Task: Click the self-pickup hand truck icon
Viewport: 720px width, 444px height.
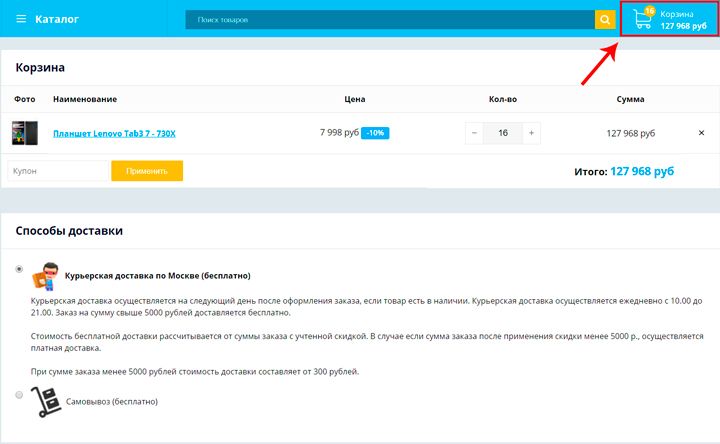Action: pos(46,400)
